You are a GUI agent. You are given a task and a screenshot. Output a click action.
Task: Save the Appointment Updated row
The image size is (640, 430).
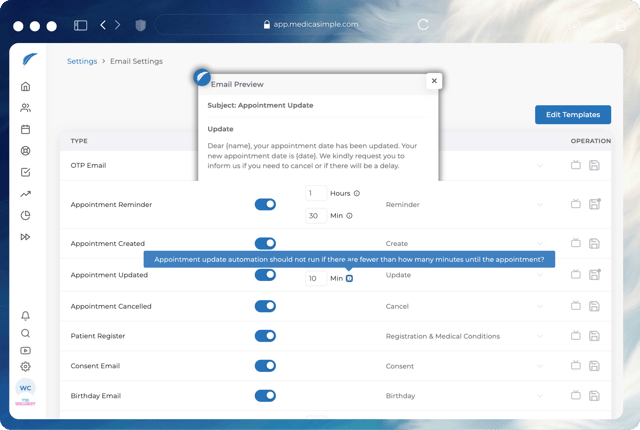[594, 274]
